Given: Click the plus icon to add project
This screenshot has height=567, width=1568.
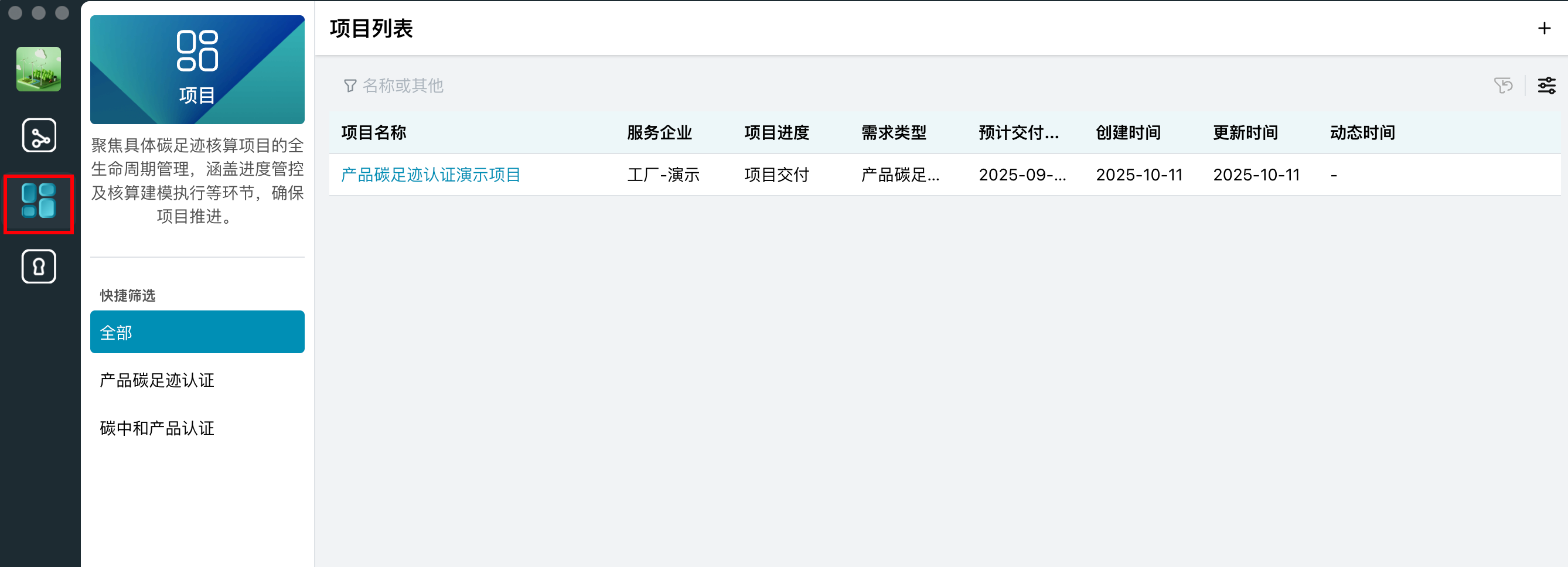Looking at the screenshot, I should point(1543,29).
